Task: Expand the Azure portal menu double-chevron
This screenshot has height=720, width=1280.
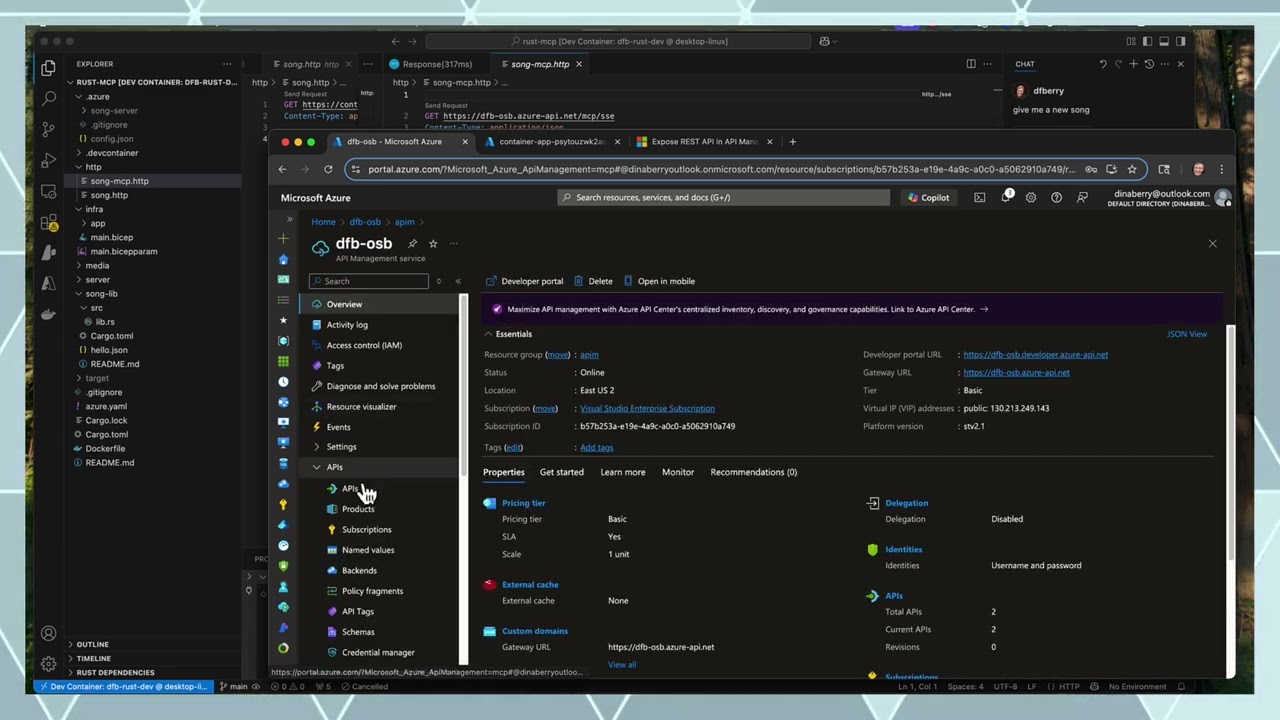Action: (x=290, y=219)
